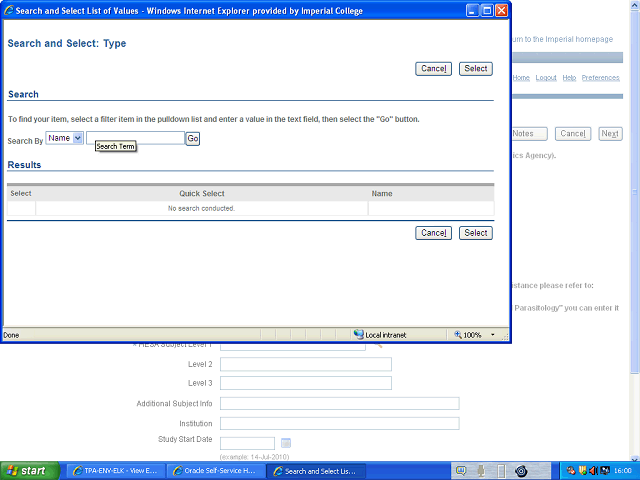Click the Logout link

546,78
